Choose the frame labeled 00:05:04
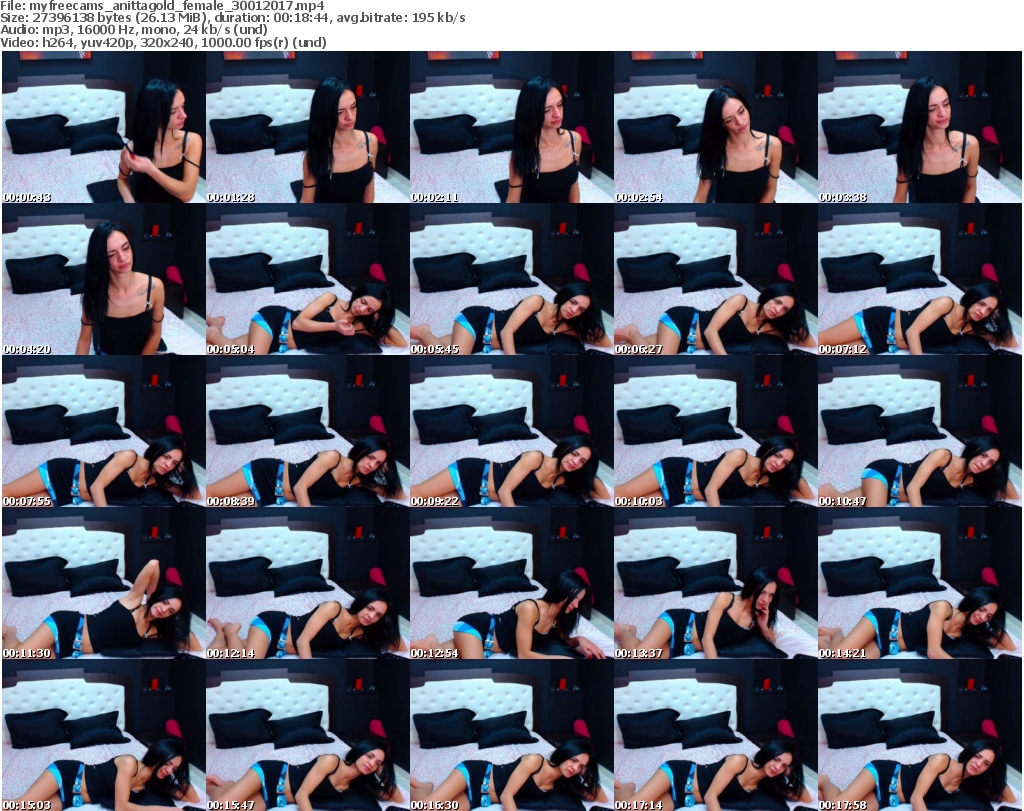This screenshot has width=1024, height=811. point(308,279)
